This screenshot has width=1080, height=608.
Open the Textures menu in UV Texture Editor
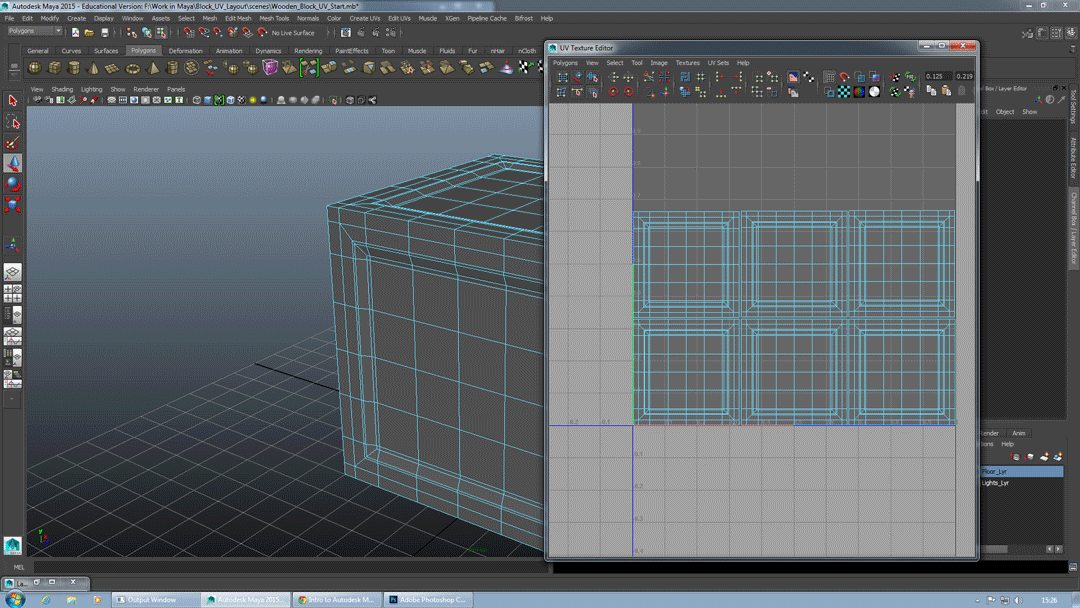tap(687, 62)
